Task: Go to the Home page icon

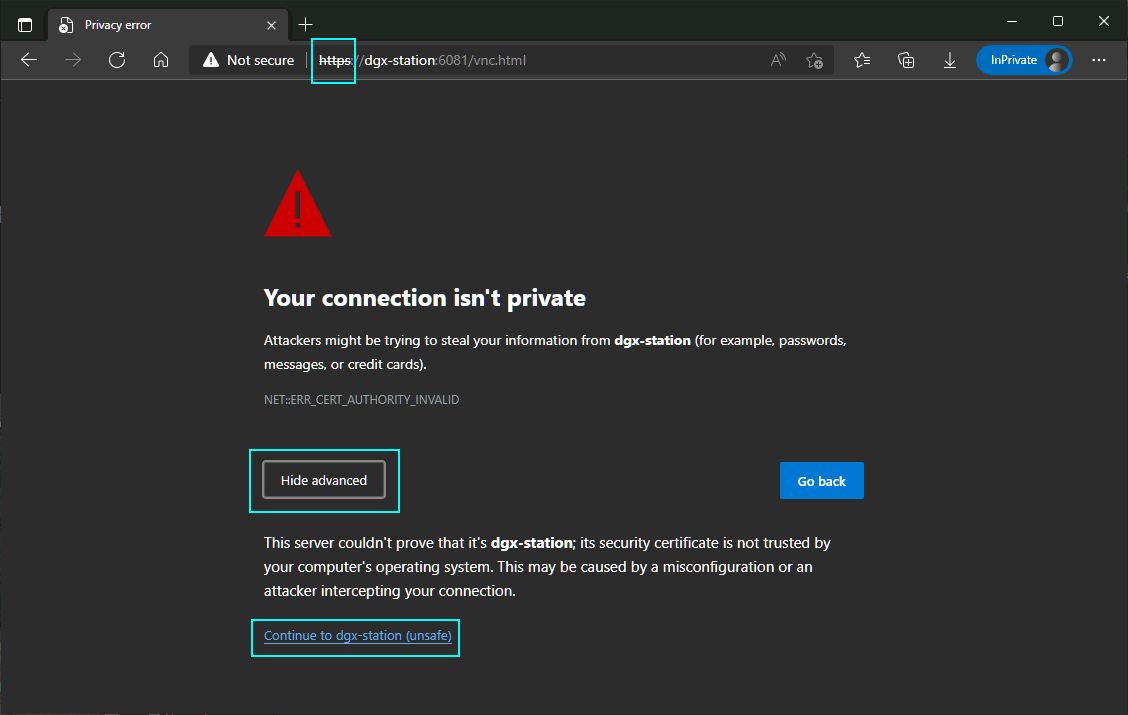Action: tap(161, 60)
